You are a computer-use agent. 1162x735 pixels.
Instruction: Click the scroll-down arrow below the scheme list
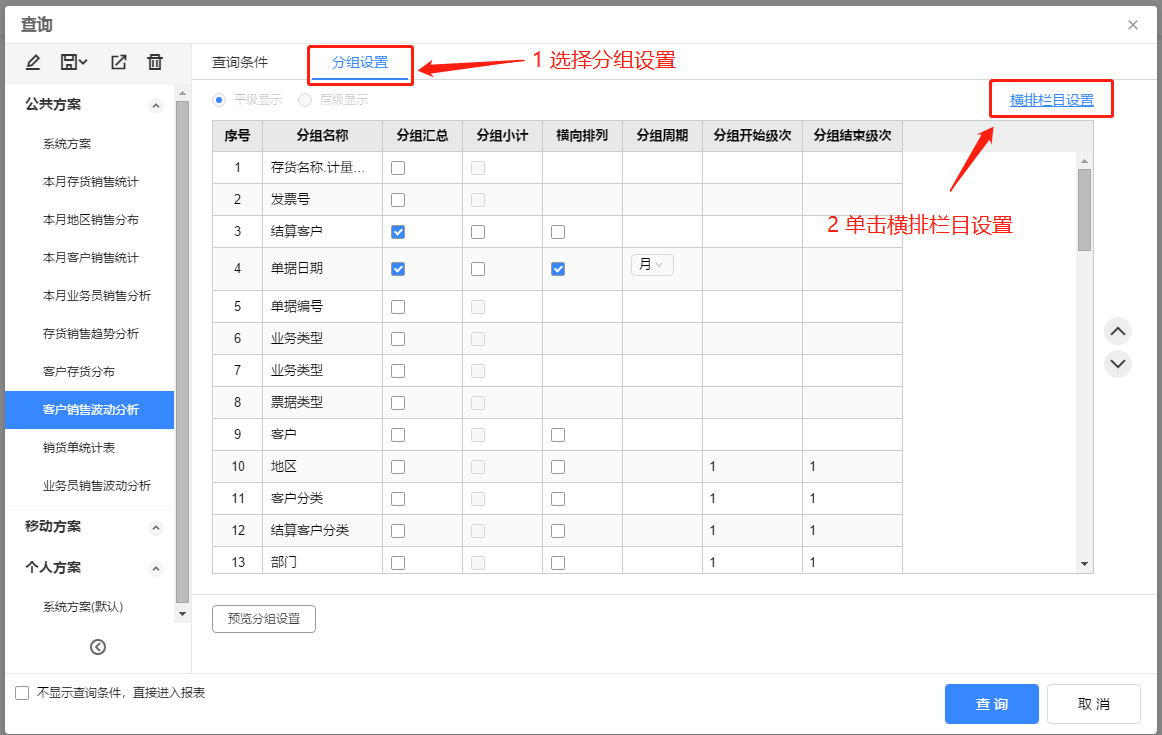click(x=182, y=614)
